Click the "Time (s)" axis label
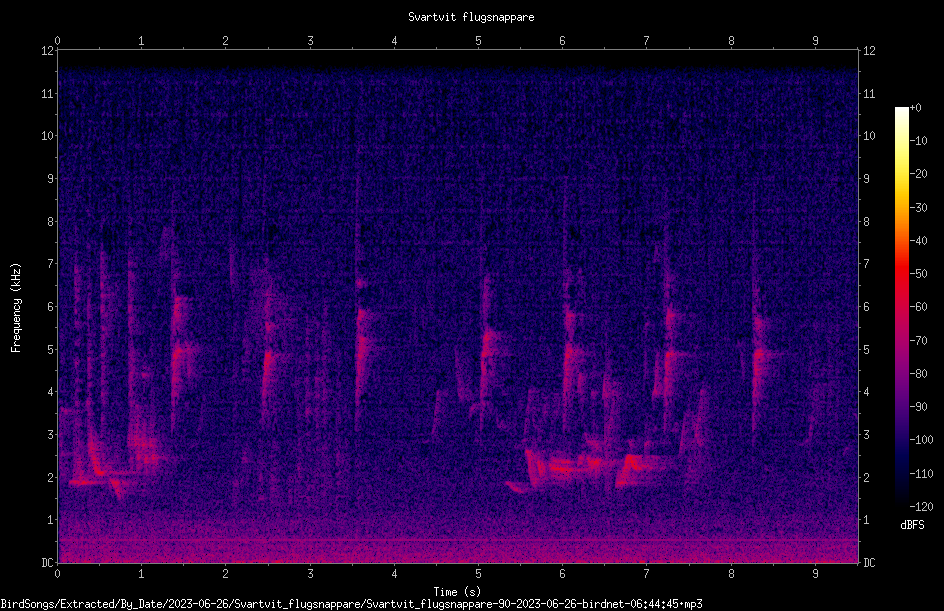Image resolution: width=944 pixels, height=611 pixels. coord(457,591)
